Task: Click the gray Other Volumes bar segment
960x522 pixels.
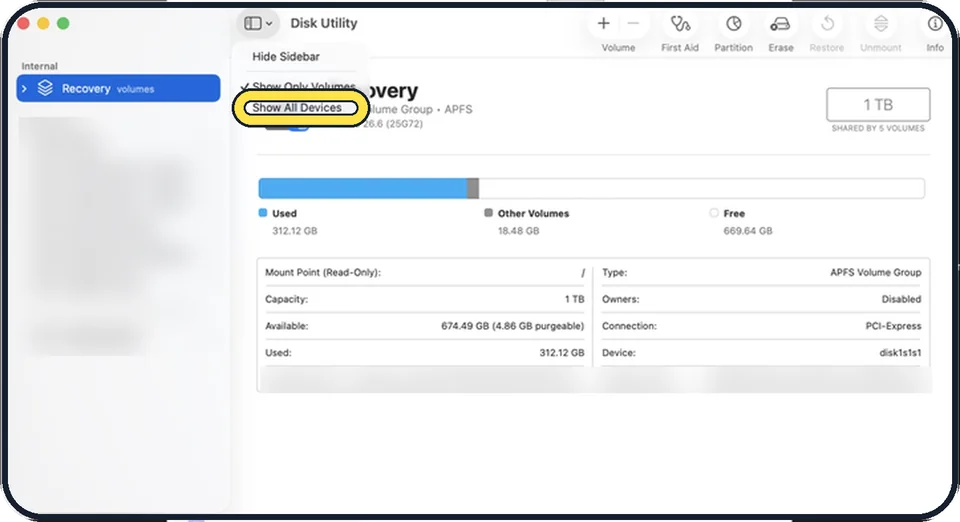Action: click(x=473, y=188)
